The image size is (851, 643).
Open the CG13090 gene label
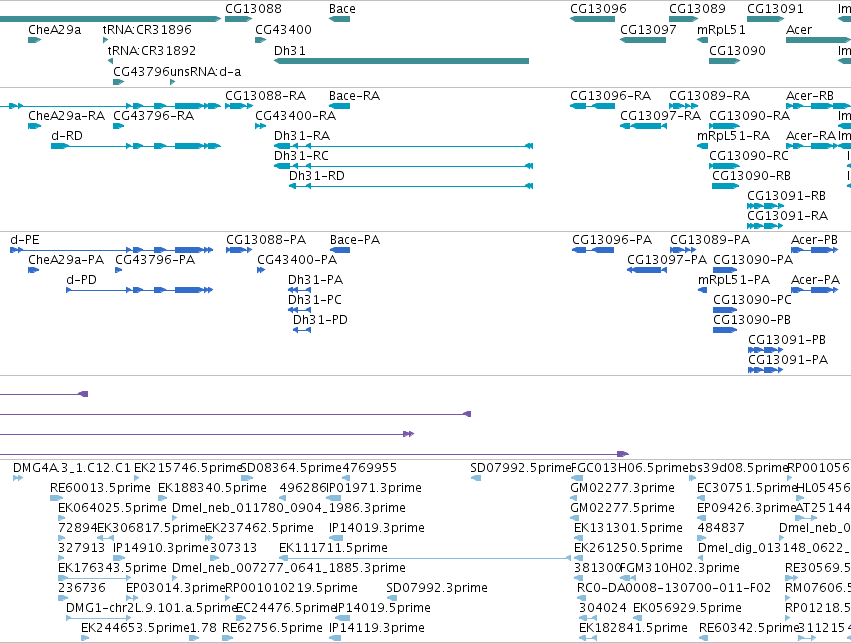point(737,50)
